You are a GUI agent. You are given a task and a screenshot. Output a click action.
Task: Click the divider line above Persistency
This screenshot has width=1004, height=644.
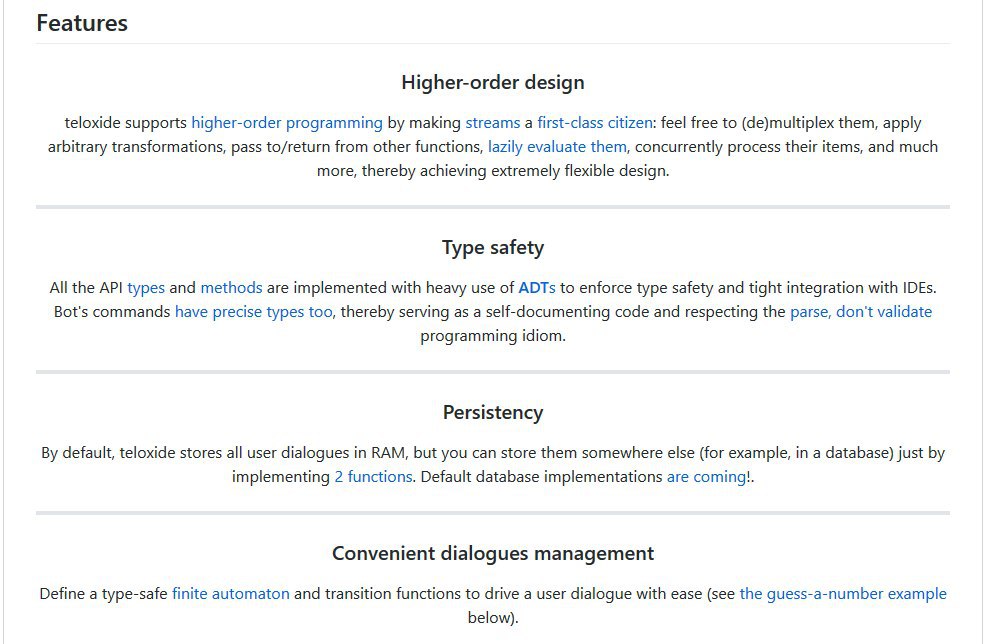pyautogui.click(x=493, y=372)
